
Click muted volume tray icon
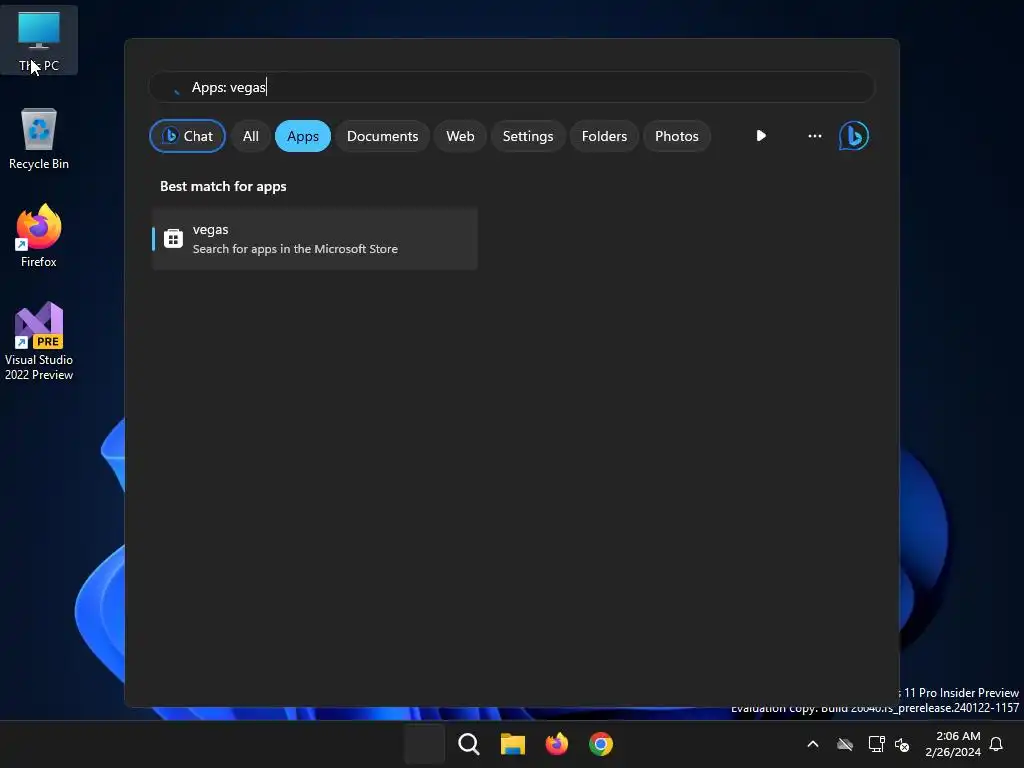tap(902, 744)
